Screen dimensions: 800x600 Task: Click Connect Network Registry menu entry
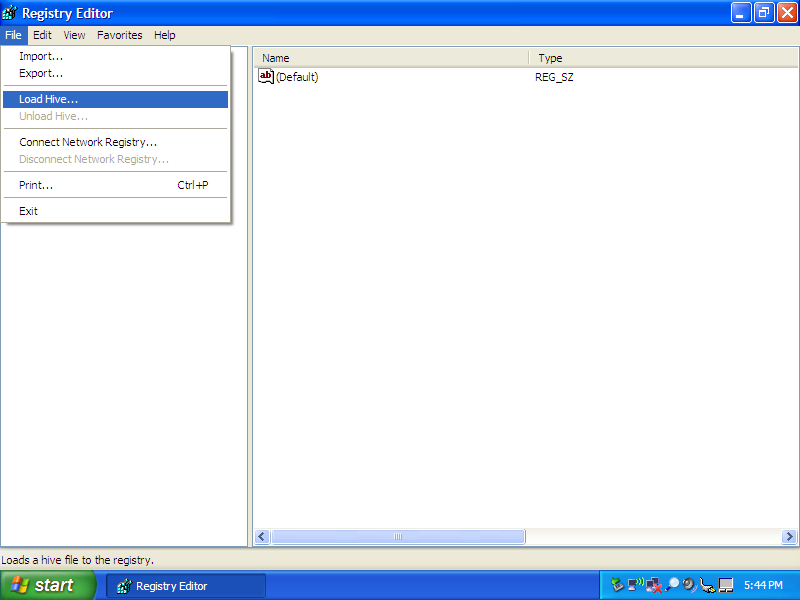click(x=115, y=142)
